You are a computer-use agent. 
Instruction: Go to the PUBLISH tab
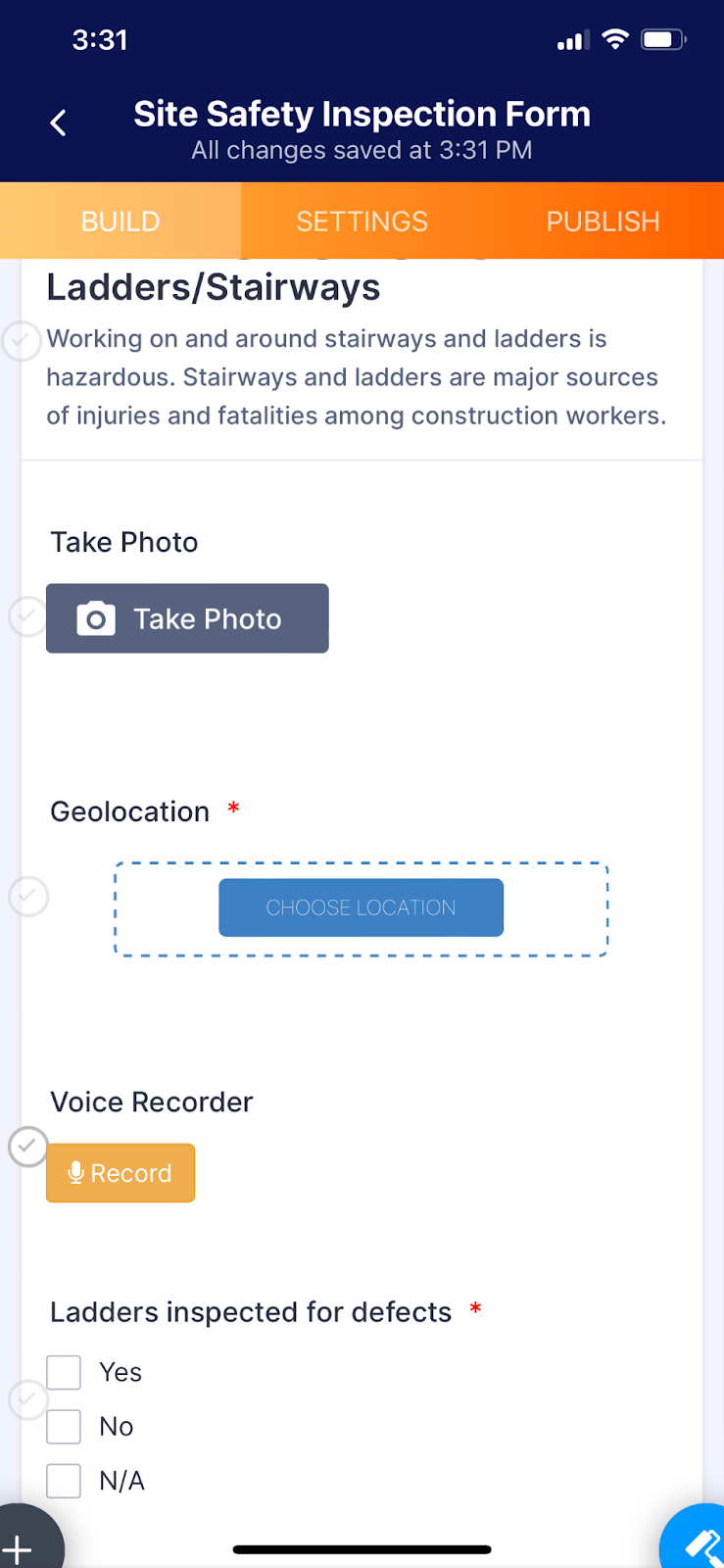pos(603,221)
